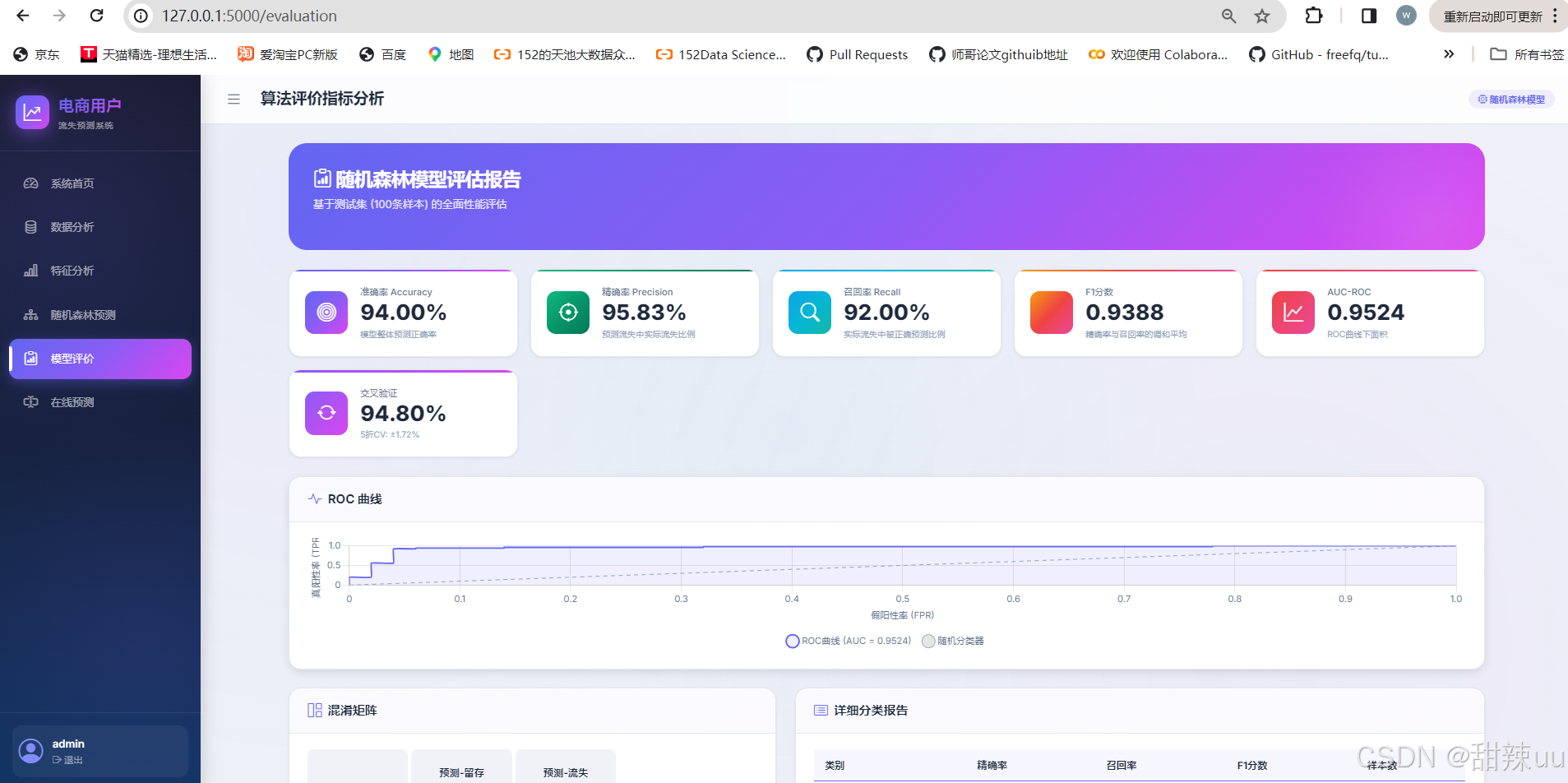
Task: Toggle the browser side panel icon
Action: 1369,16
